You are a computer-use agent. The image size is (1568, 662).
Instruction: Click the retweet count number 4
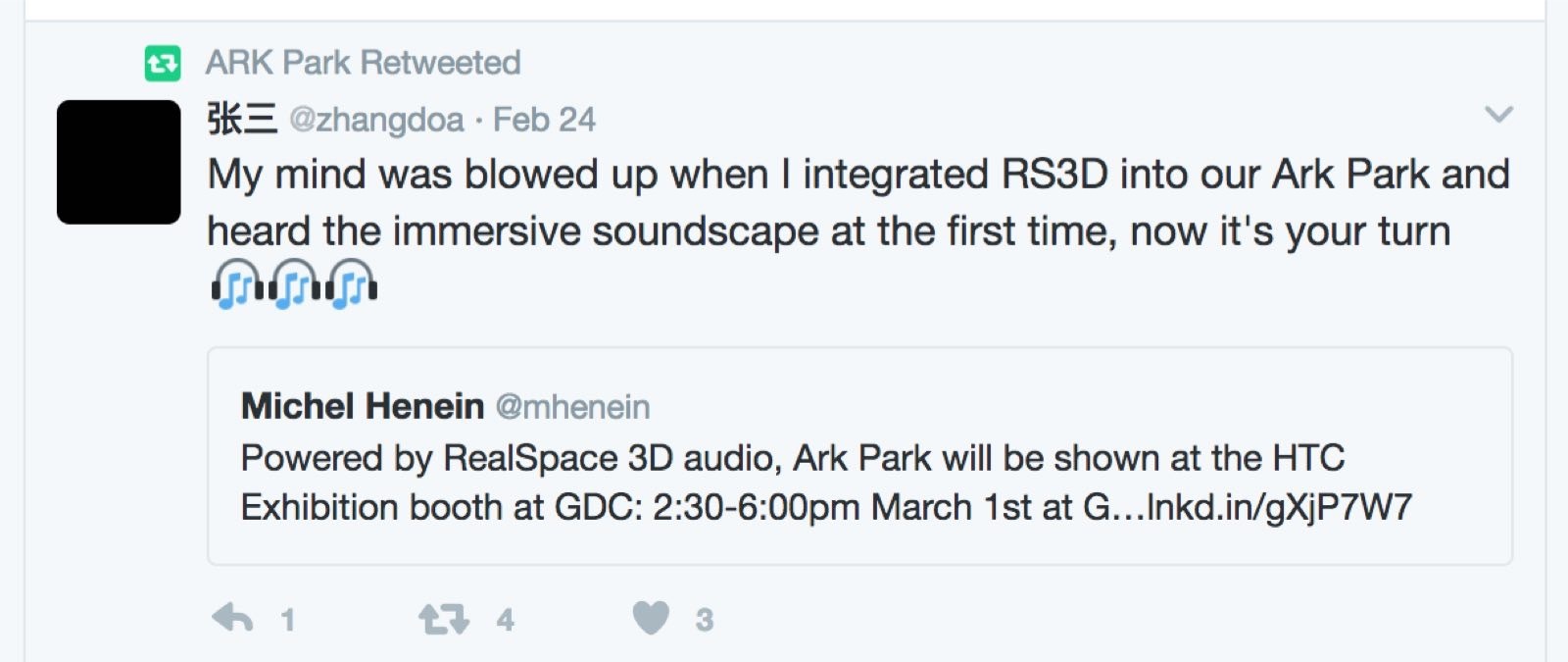(x=505, y=620)
